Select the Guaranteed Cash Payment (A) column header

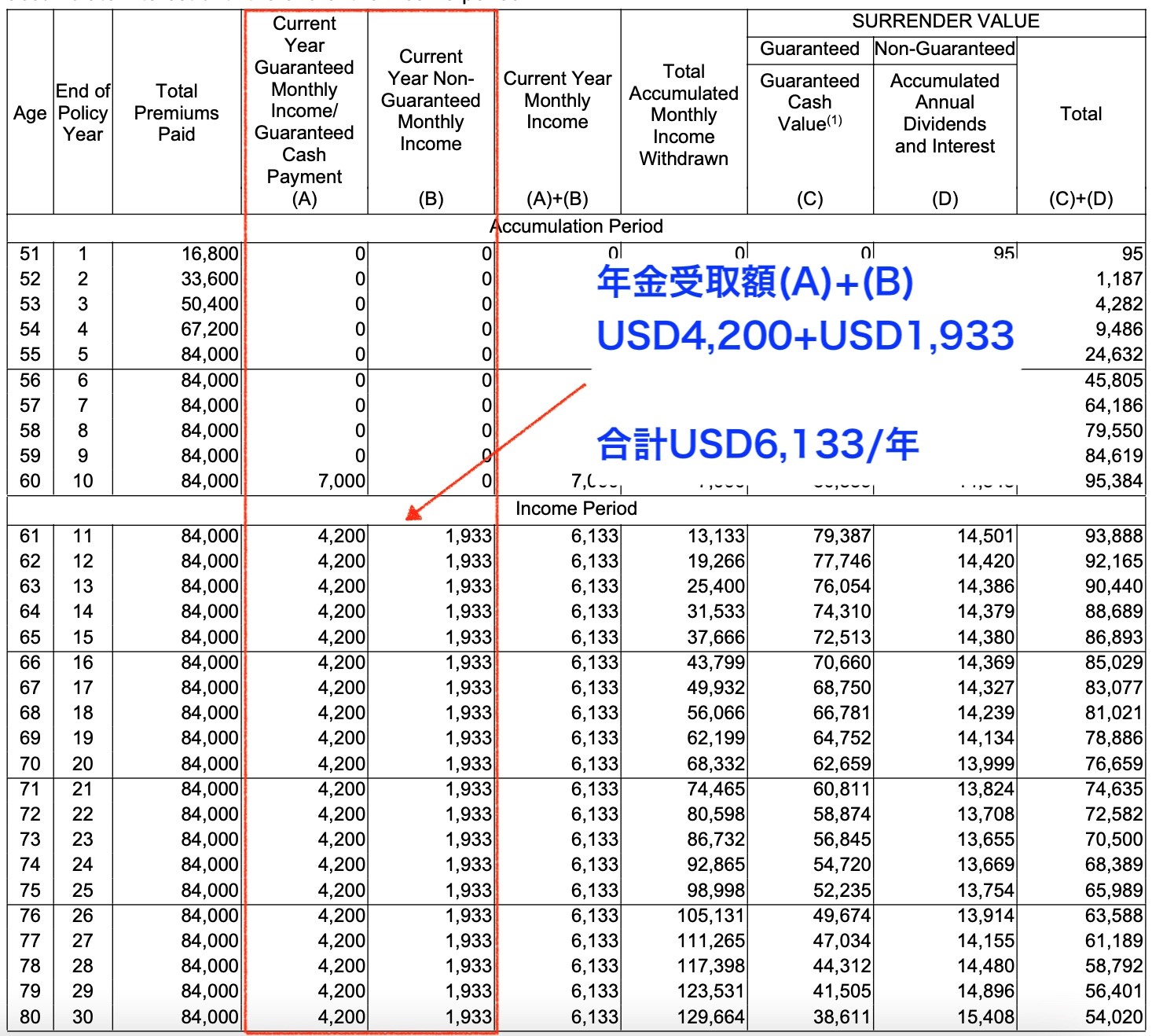pyautogui.click(x=304, y=111)
